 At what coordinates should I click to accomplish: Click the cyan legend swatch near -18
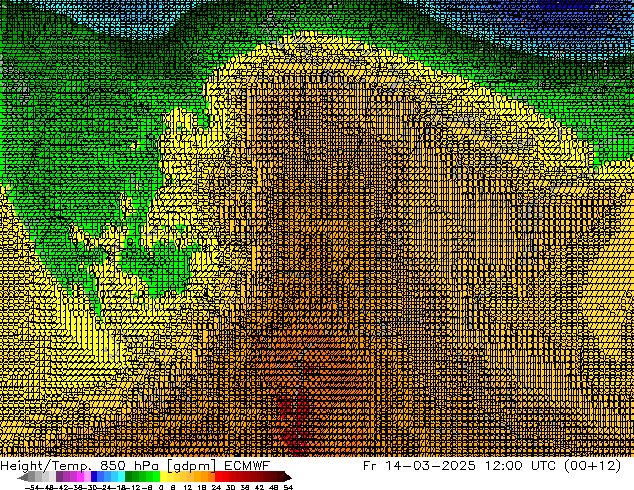[122, 476]
